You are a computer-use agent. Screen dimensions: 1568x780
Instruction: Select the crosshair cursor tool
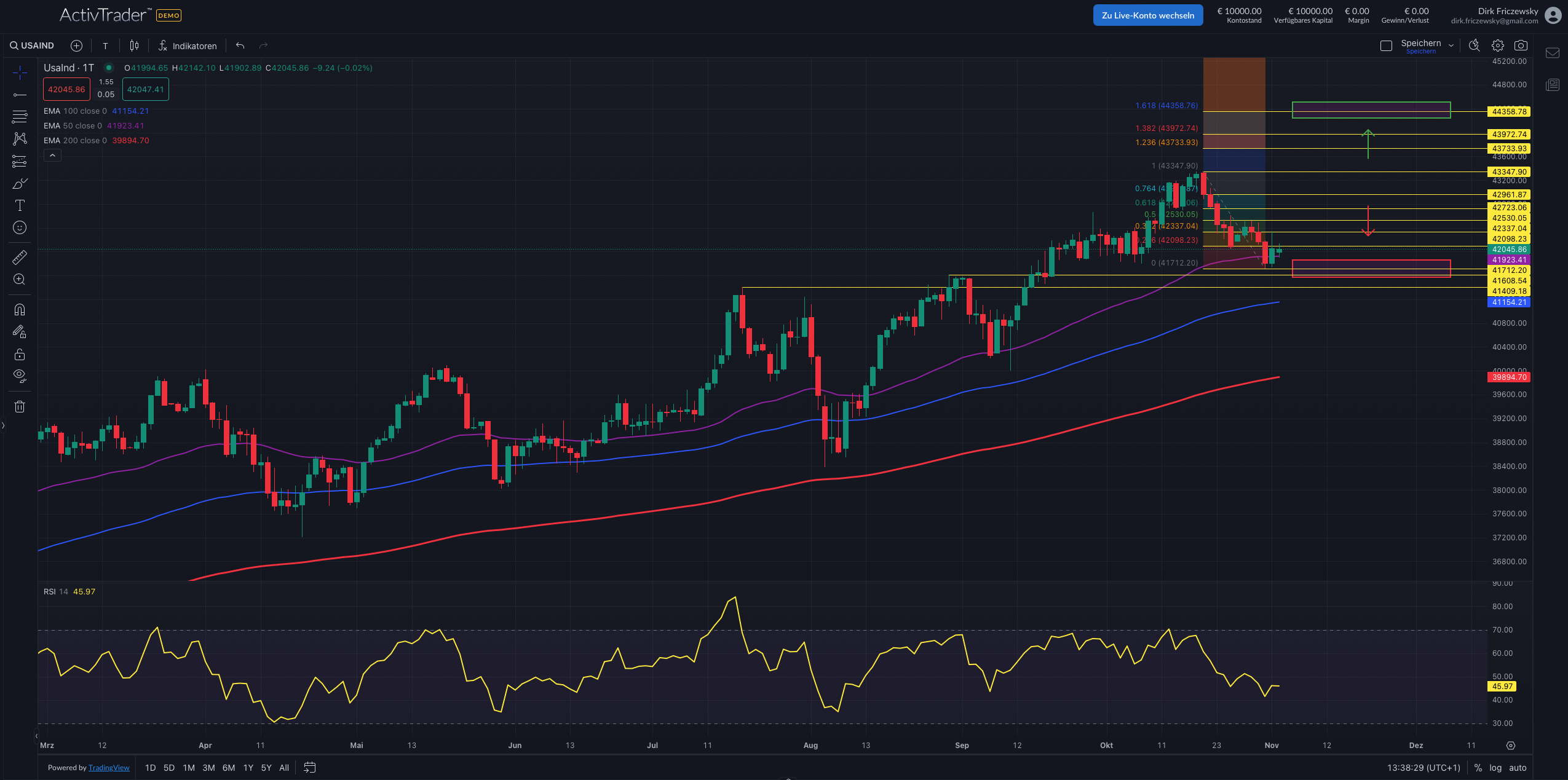[20, 72]
